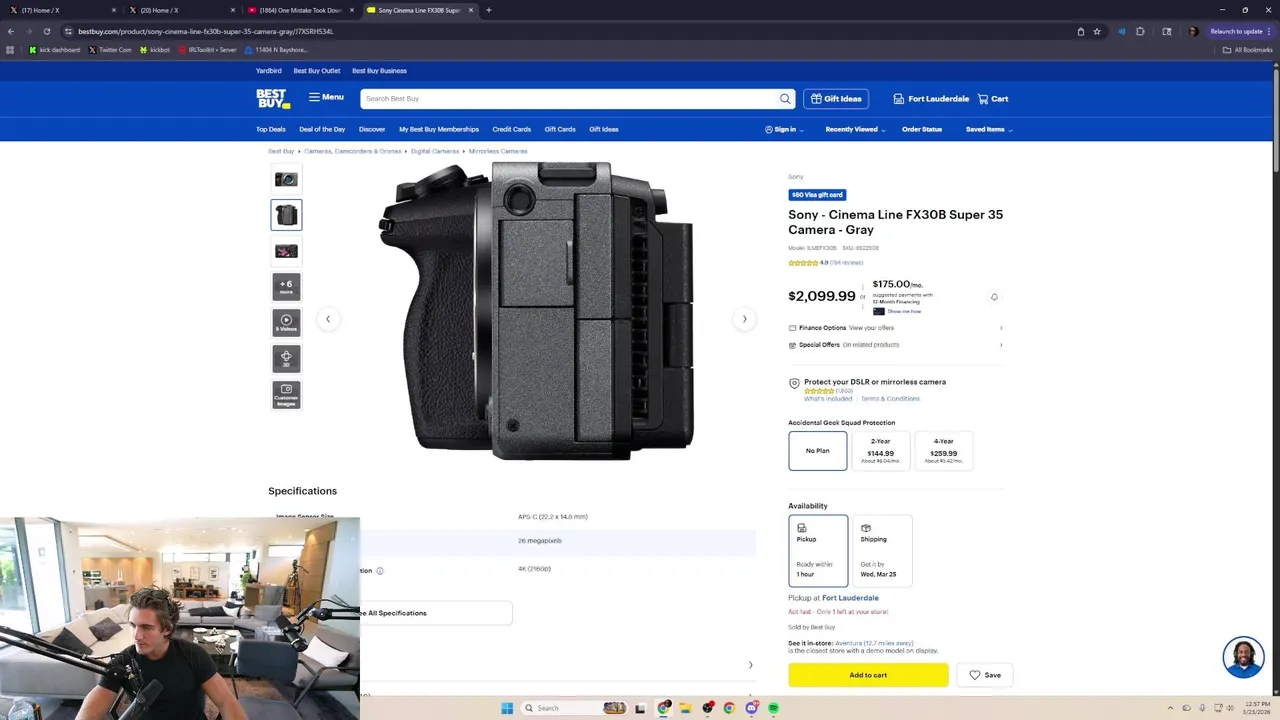The height and width of the screenshot is (720, 1280).
Task: Reload the page
Action: tap(46, 31)
